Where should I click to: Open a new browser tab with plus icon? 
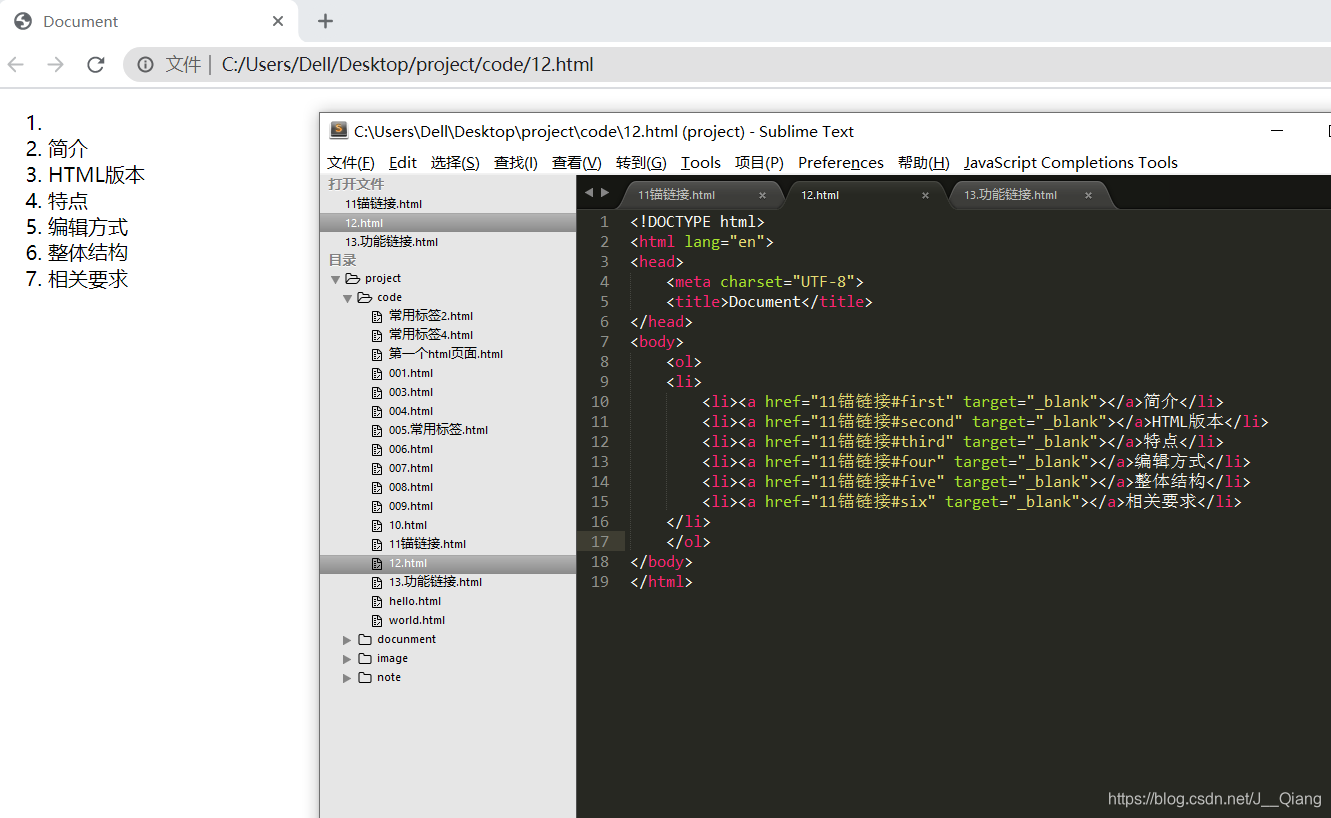(x=325, y=21)
